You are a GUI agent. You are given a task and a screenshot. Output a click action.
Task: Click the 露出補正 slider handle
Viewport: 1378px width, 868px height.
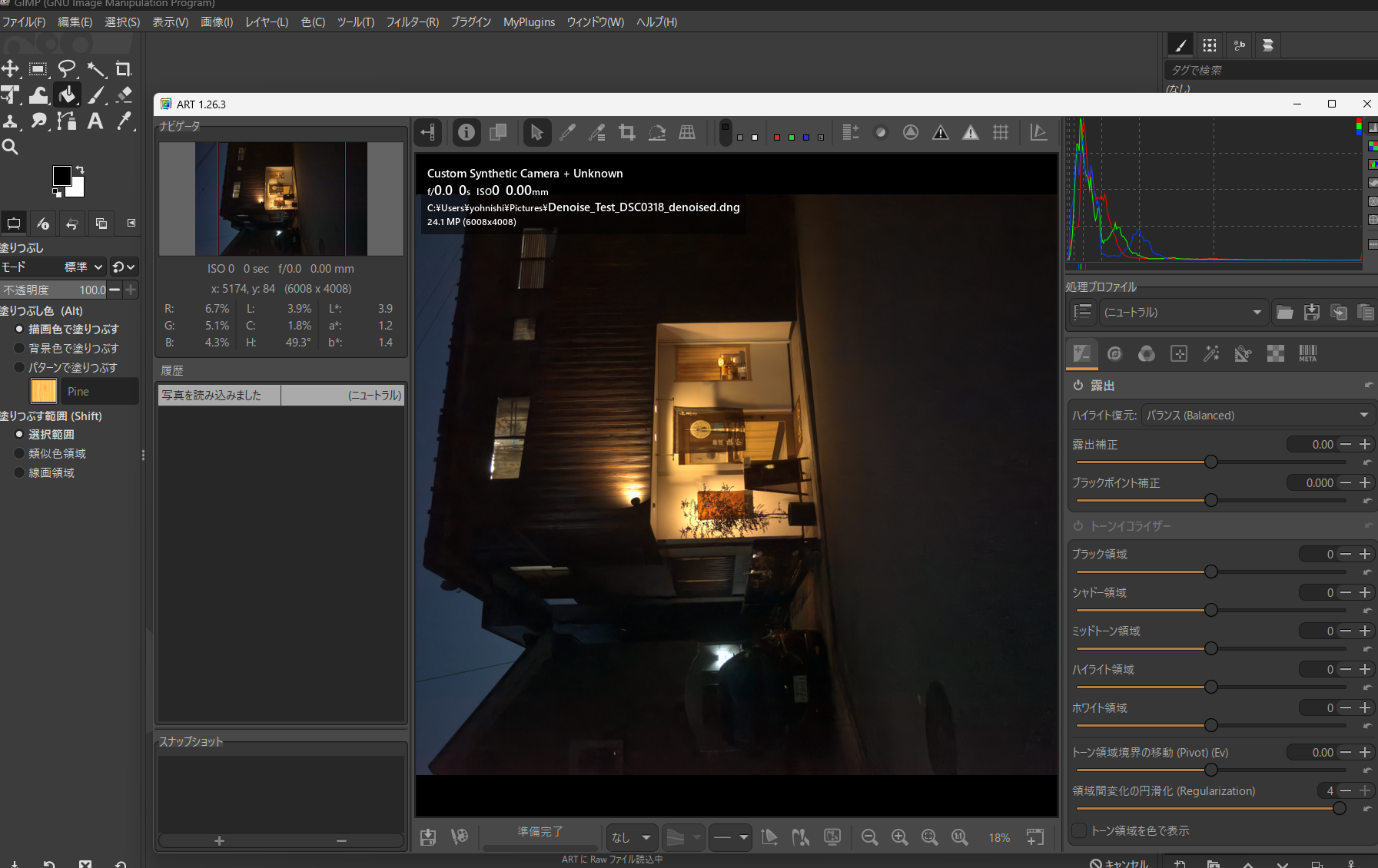click(x=1211, y=462)
